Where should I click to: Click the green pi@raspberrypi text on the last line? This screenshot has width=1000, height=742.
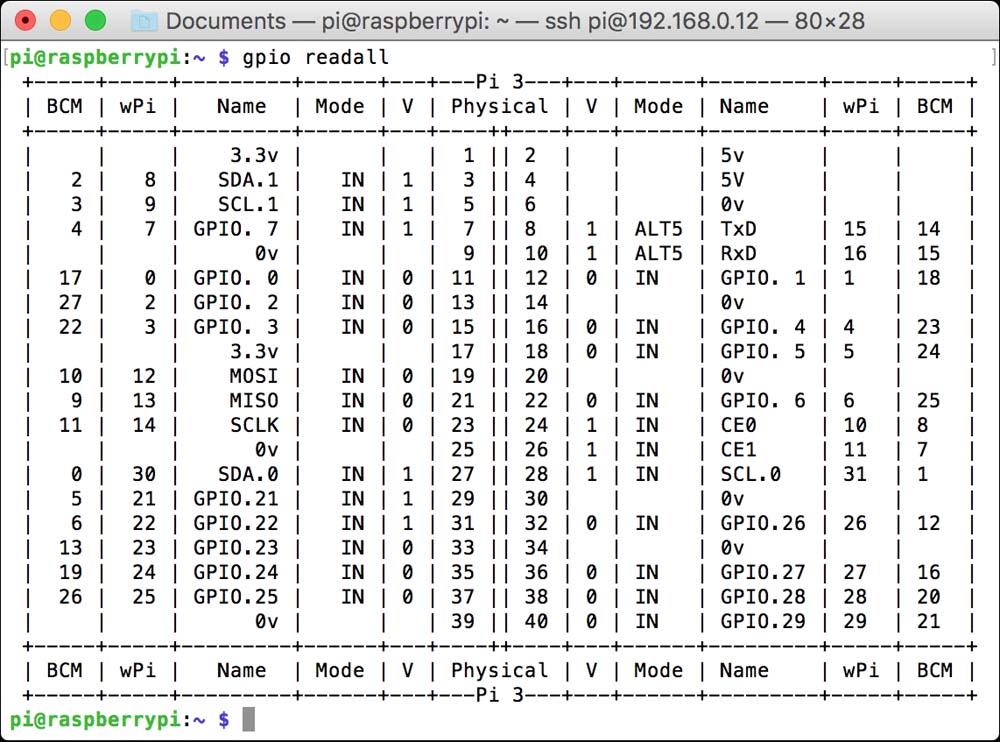pyautogui.click(x=97, y=719)
